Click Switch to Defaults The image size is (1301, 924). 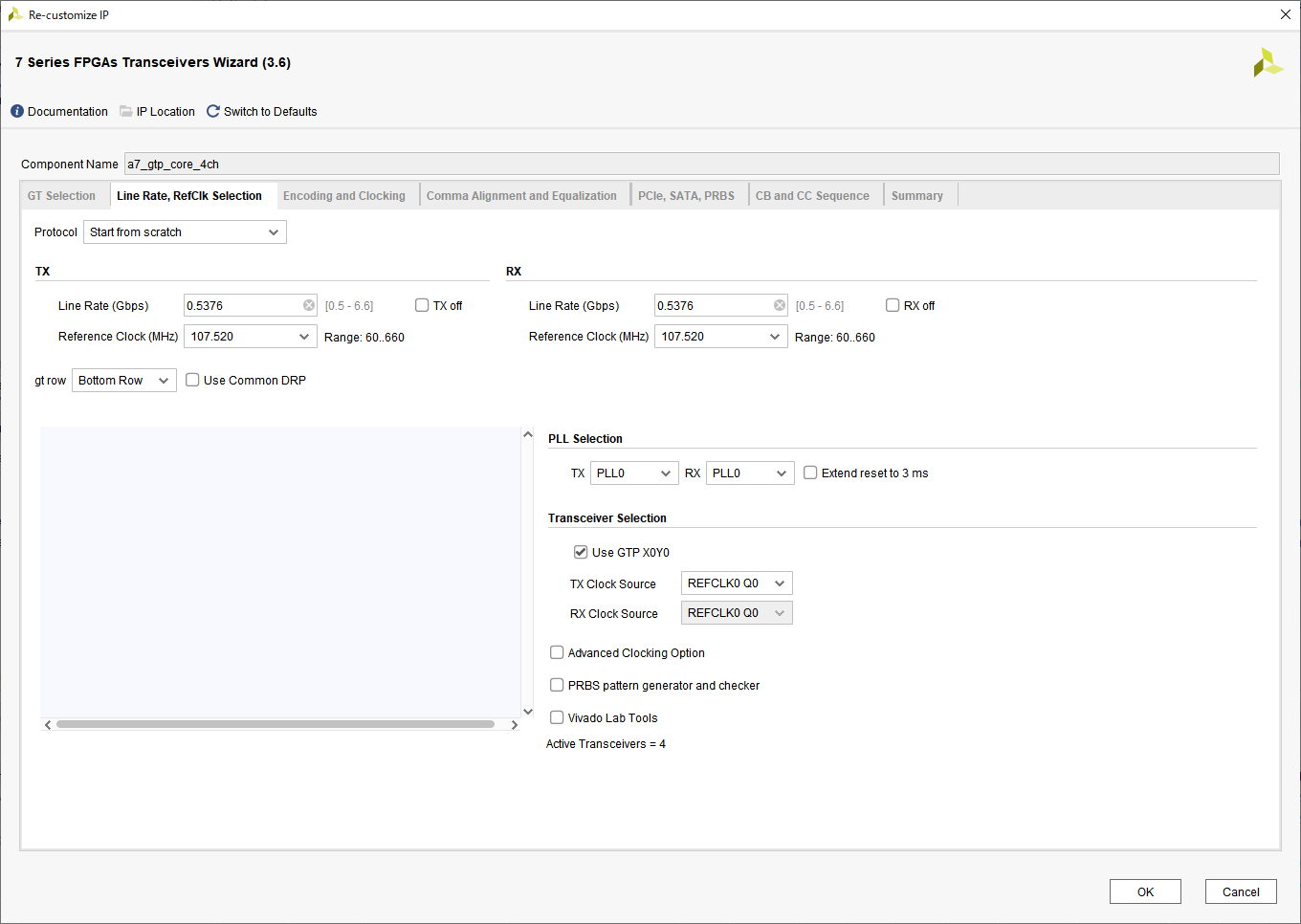[270, 112]
